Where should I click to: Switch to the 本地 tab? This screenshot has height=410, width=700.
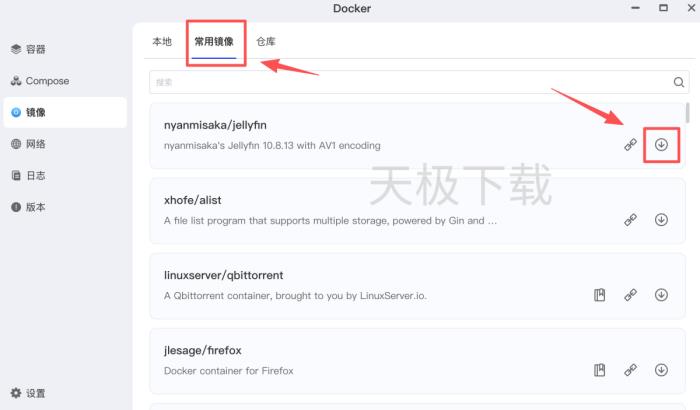click(x=162, y=42)
